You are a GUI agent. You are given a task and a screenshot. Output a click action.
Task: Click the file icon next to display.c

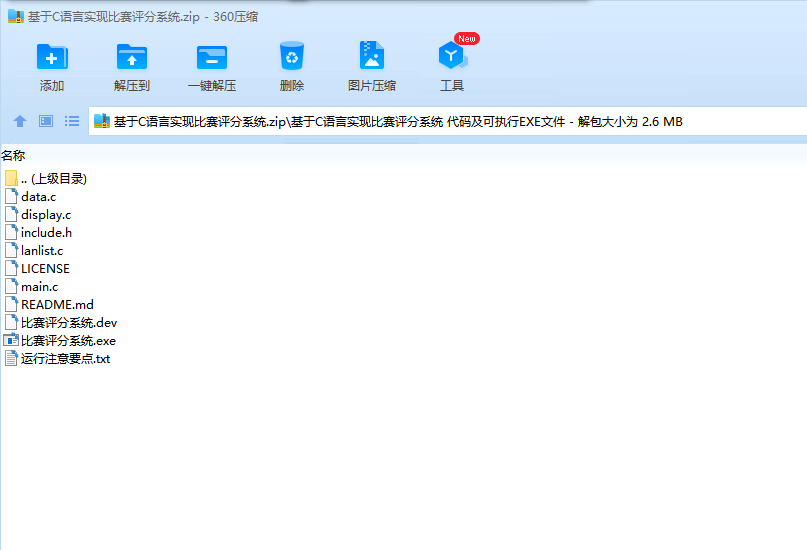[x=11, y=215]
